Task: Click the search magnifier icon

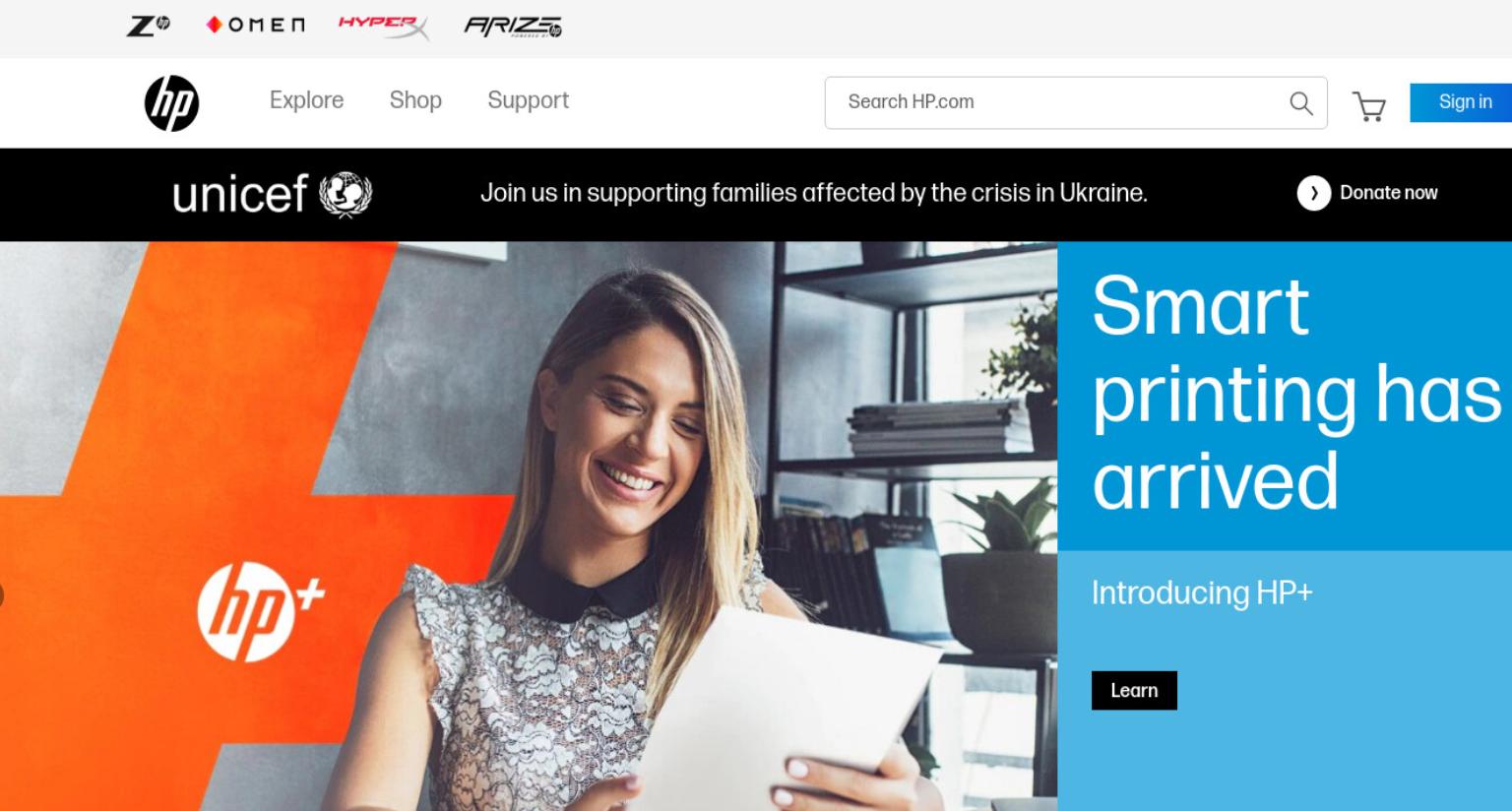Action: tap(1300, 102)
